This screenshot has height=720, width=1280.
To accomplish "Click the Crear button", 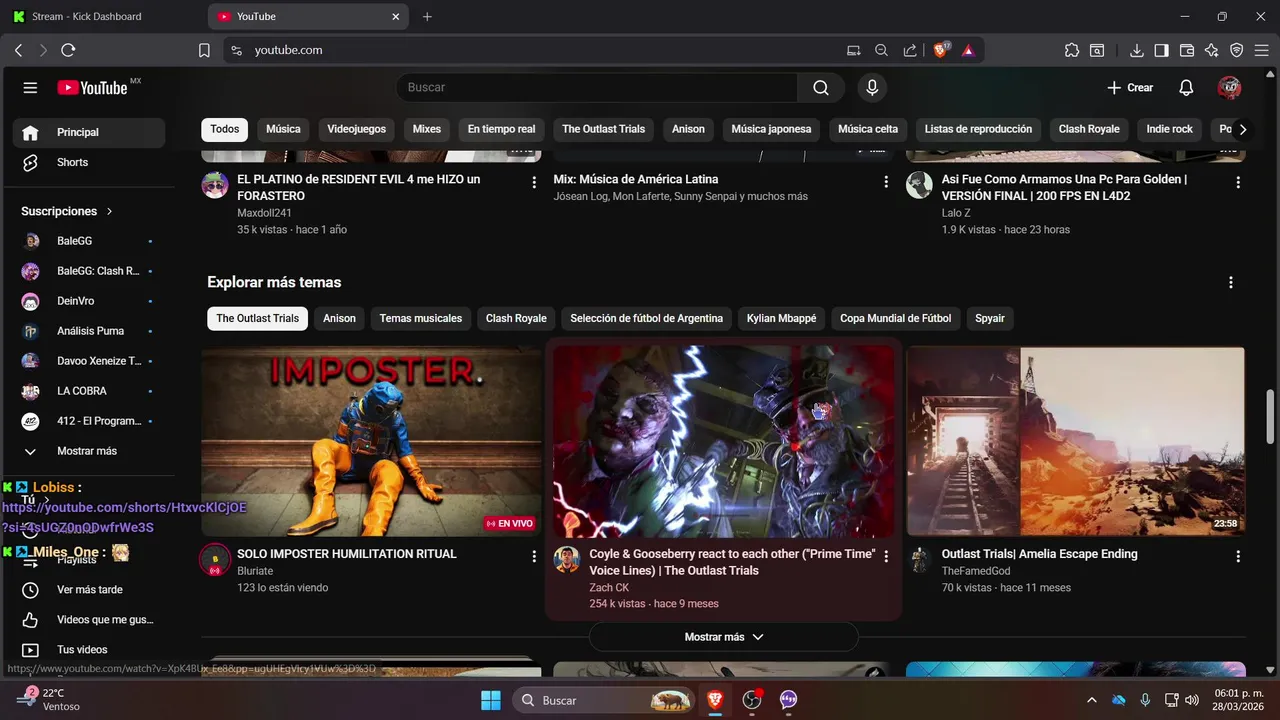I will [x=1130, y=88].
